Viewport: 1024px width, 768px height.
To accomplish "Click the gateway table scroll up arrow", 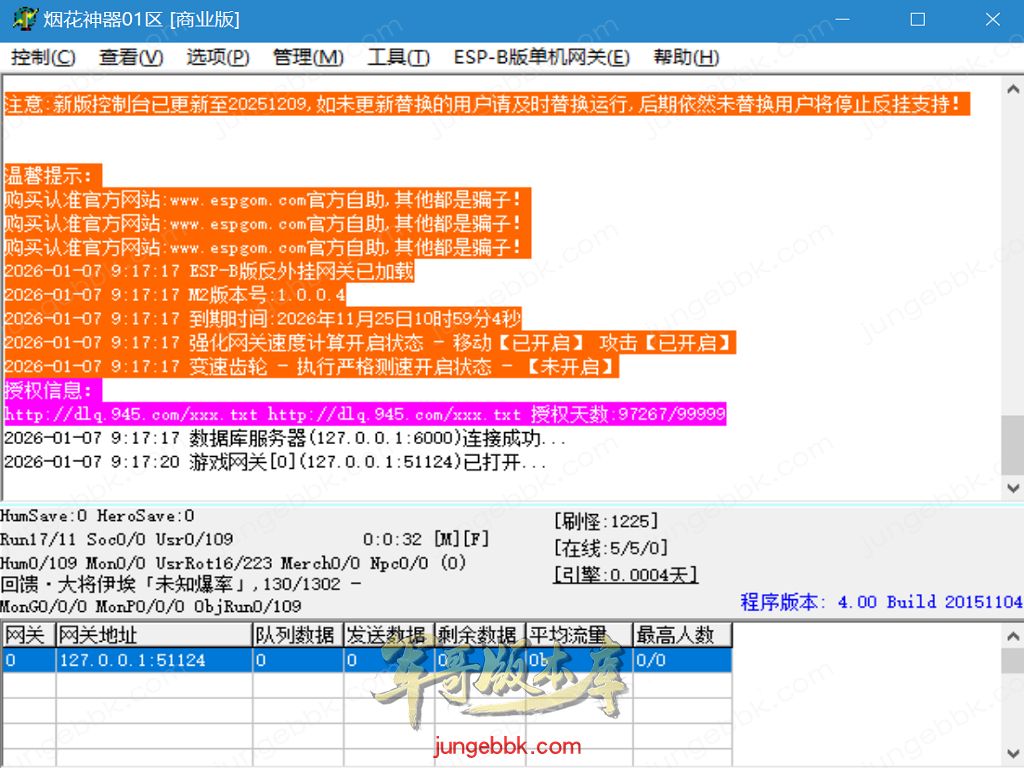I will (1012, 635).
